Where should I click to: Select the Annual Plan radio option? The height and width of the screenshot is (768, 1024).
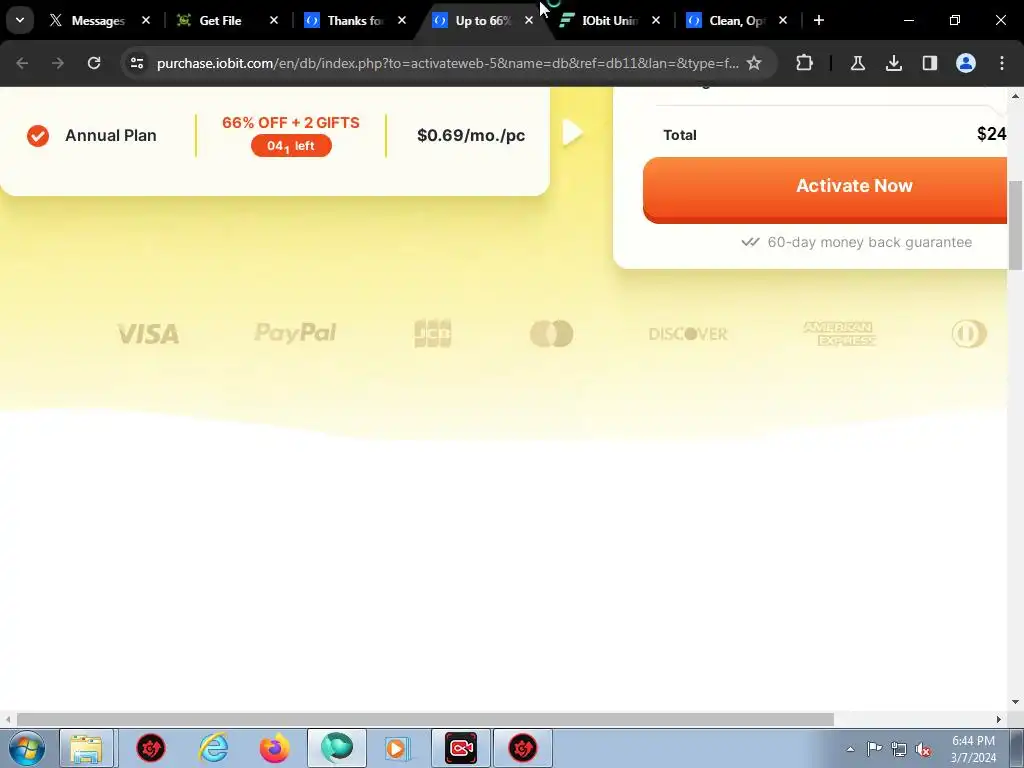38,136
